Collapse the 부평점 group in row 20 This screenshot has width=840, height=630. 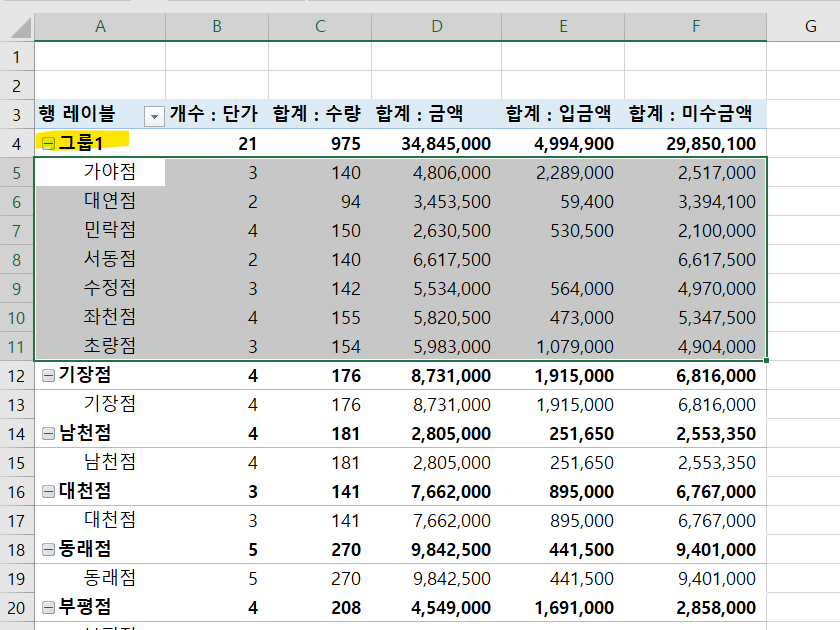tap(48, 607)
